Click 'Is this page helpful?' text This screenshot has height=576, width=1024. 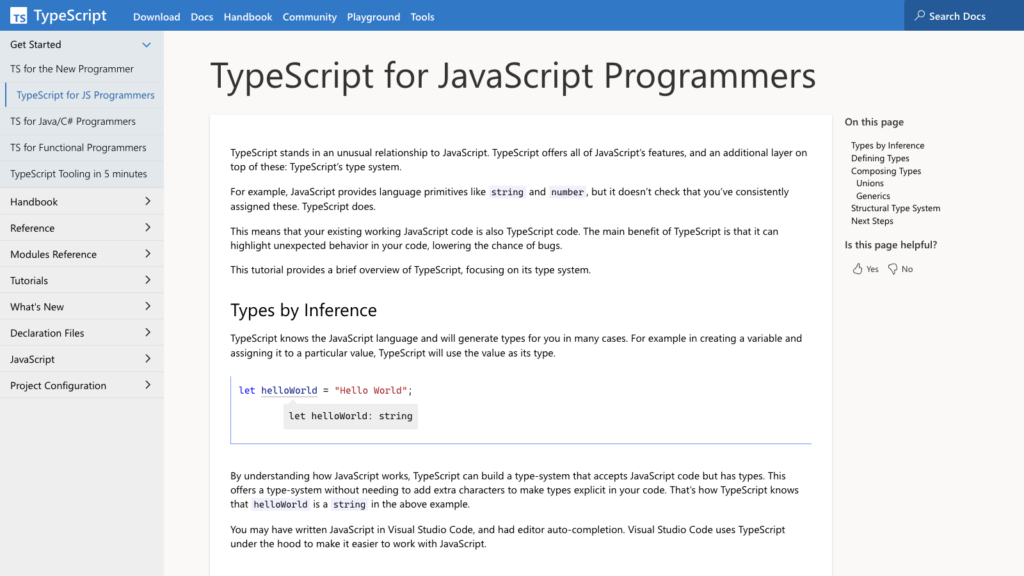(x=890, y=245)
